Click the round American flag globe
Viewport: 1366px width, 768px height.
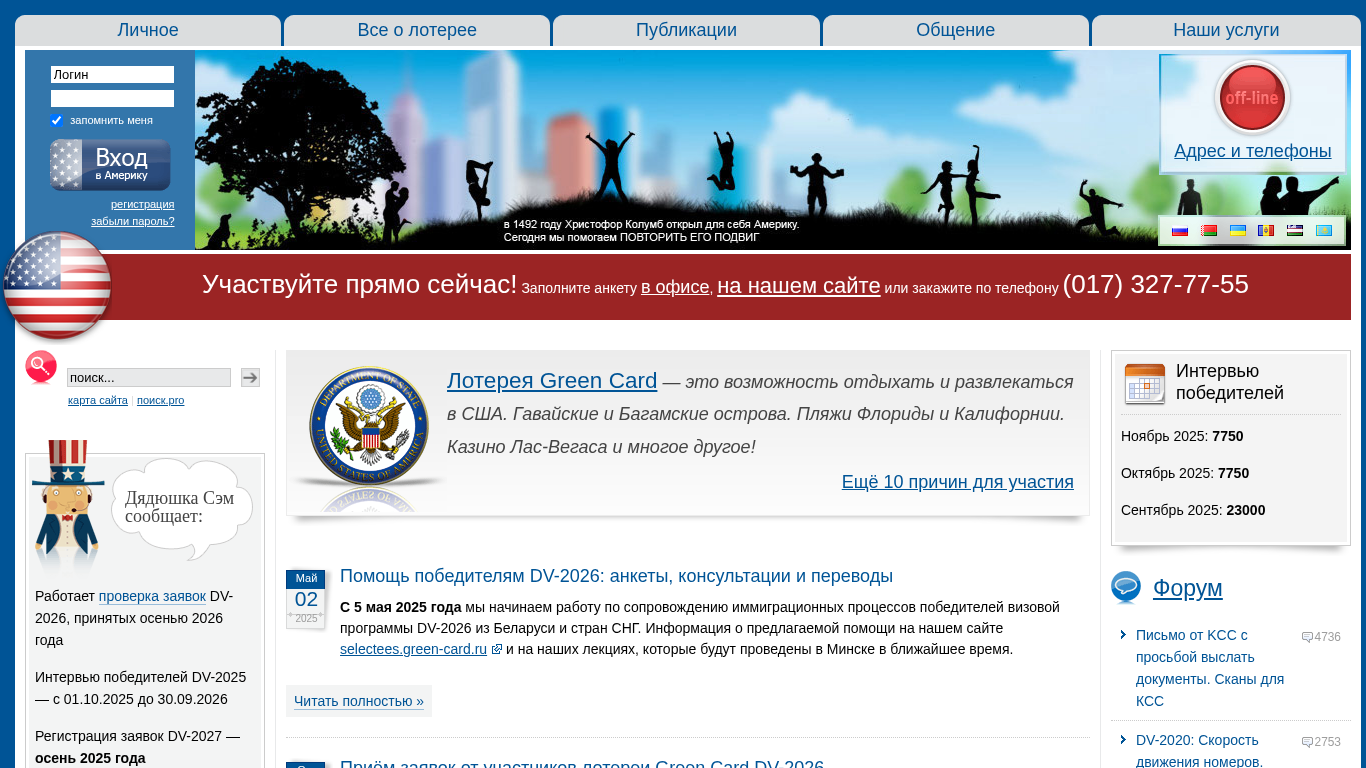57,286
